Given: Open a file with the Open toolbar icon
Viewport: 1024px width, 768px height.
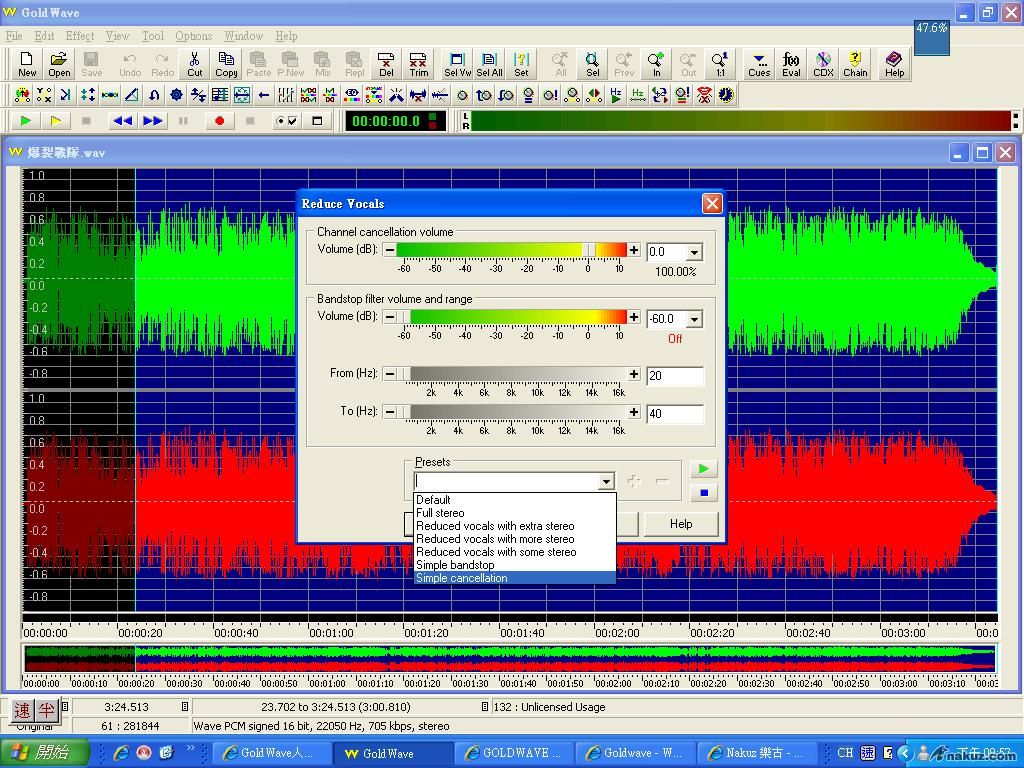Looking at the screenshot, I should click(59, 64).
